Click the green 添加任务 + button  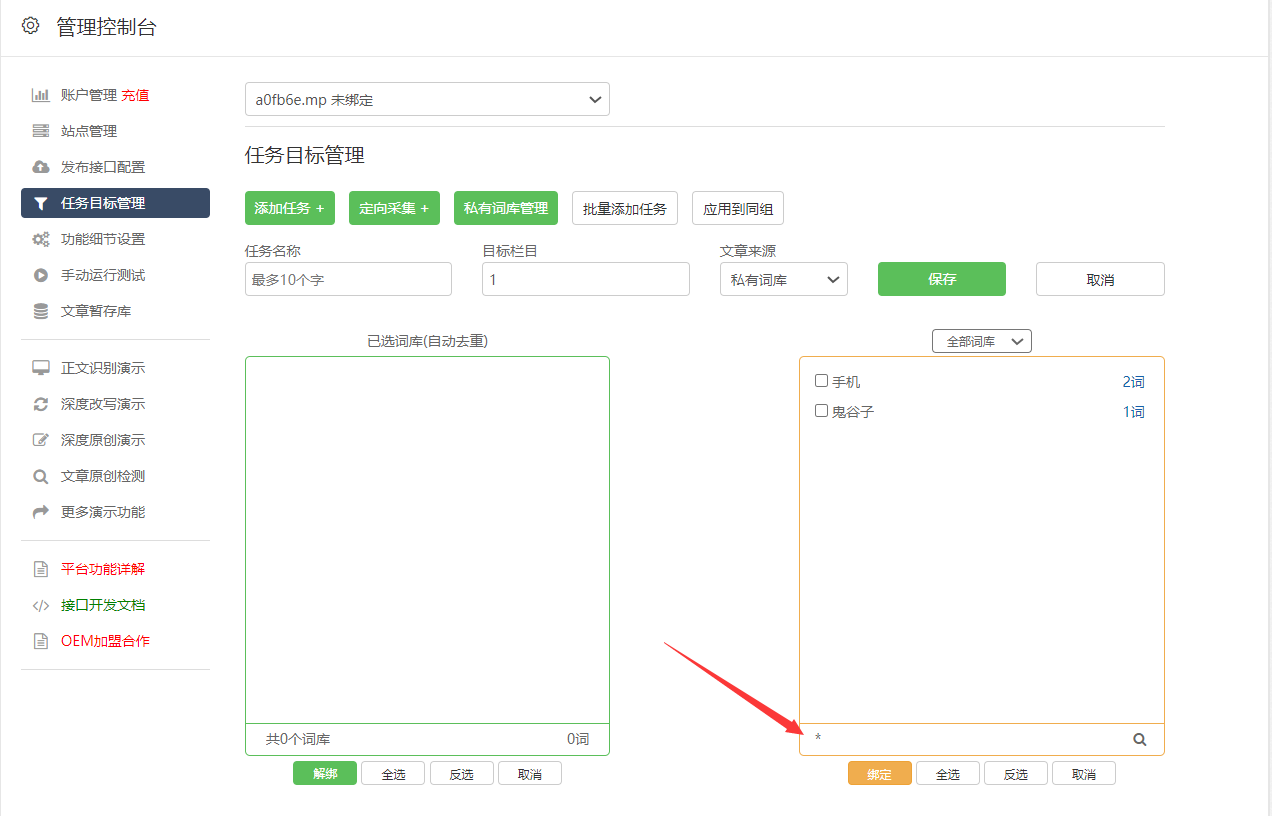pyautogui.click(x=289, y=208)
